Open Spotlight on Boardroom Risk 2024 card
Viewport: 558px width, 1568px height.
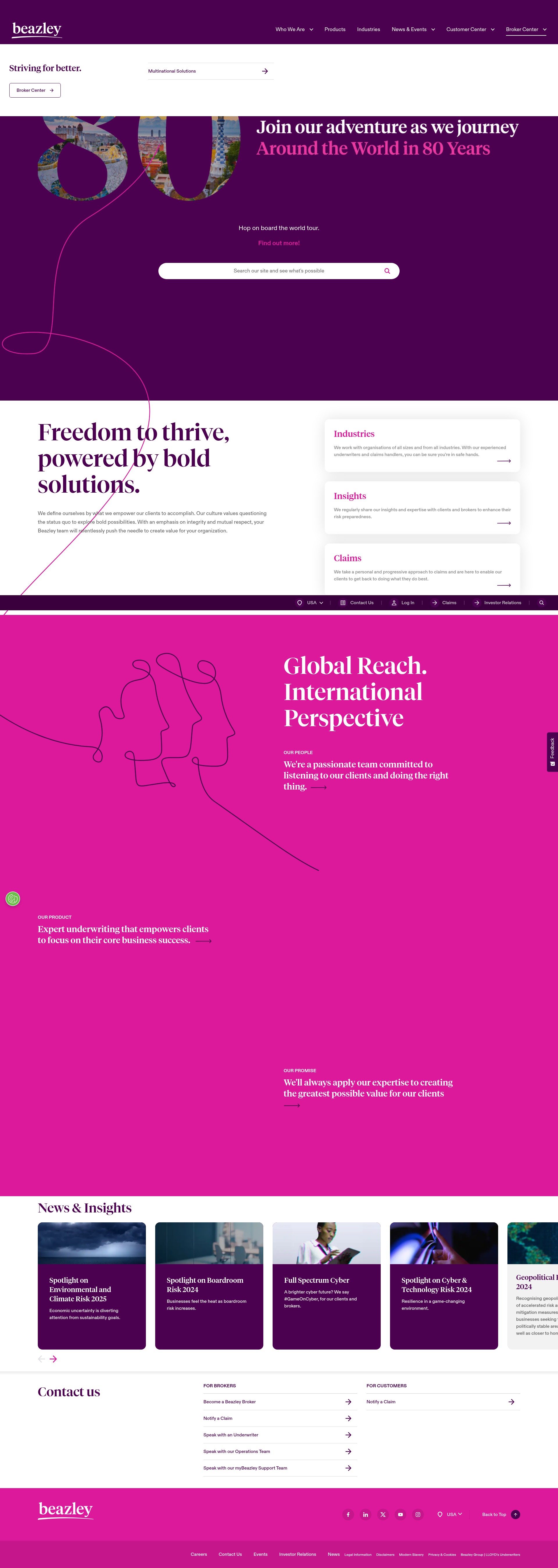pyautogui.click(x=209, y=1286)
